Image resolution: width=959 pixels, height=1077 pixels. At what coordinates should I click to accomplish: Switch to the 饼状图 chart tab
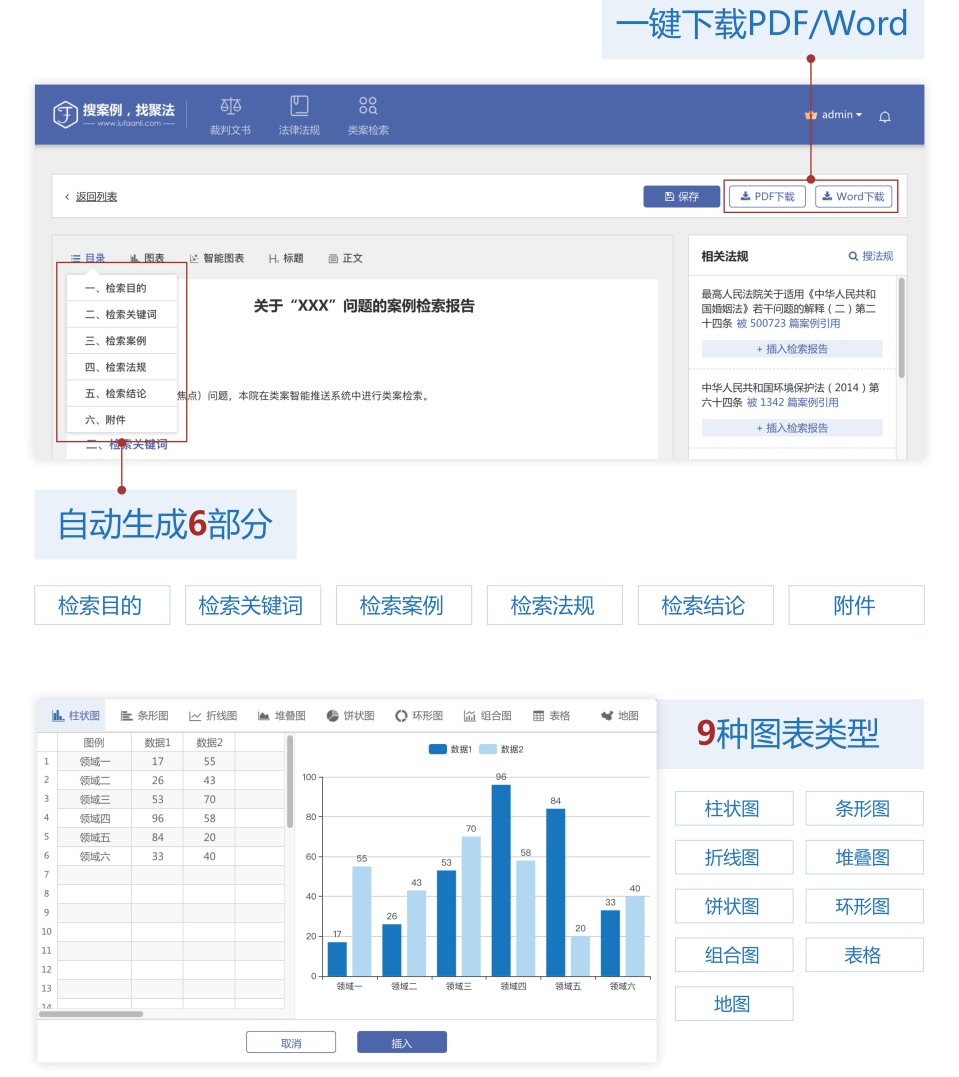(350, 716)
